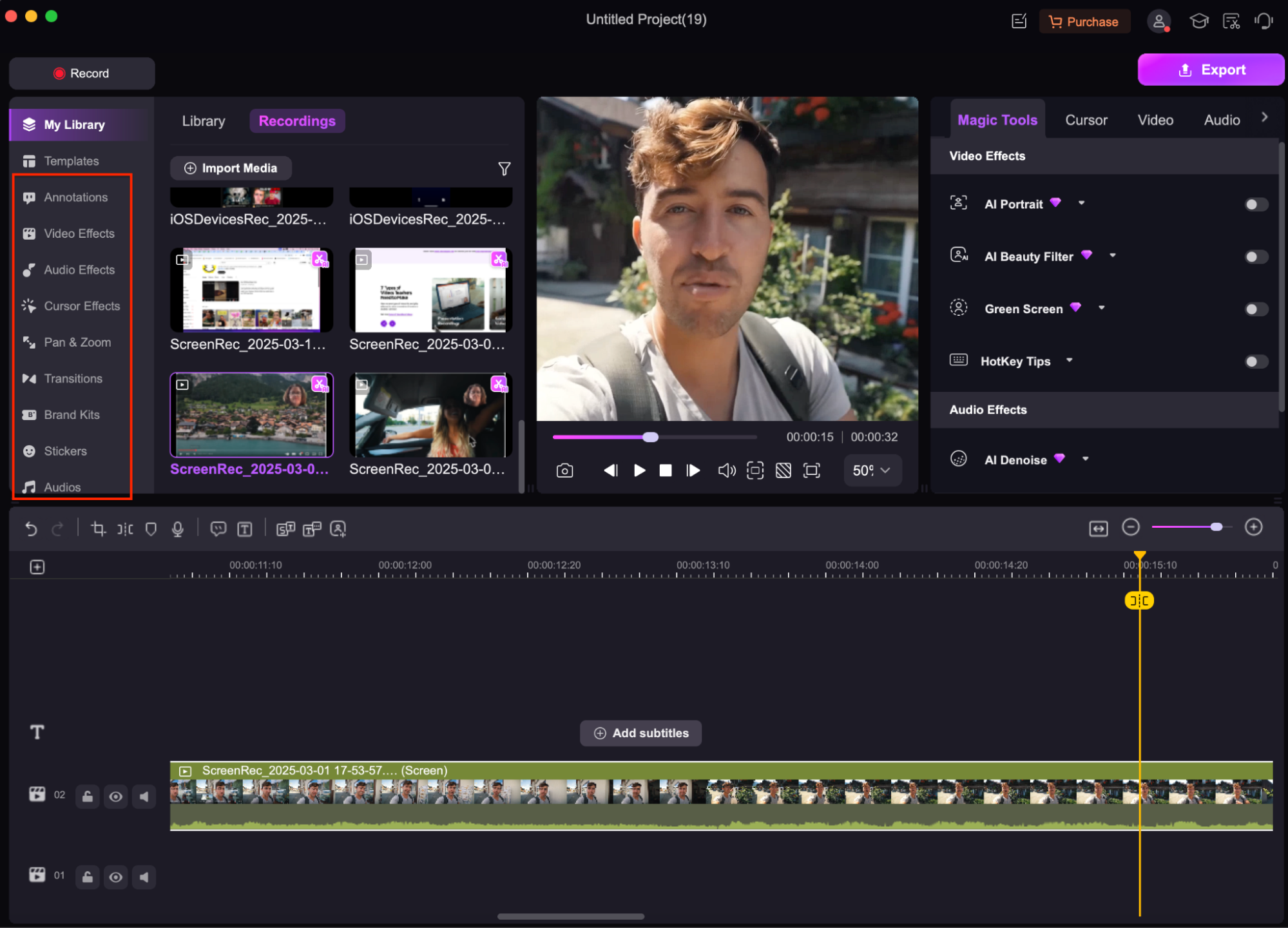Hide track 02 with eye icon
Viewport: 1288px width, 928px height.
click(116, 797)
